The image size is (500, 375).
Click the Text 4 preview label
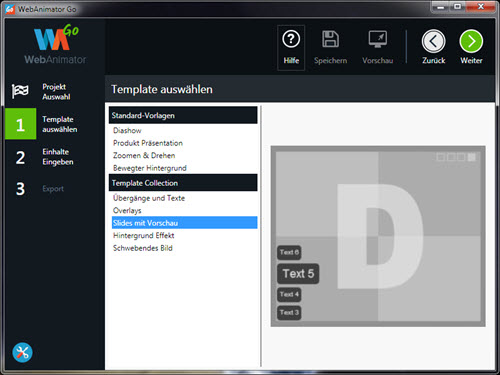289,294
